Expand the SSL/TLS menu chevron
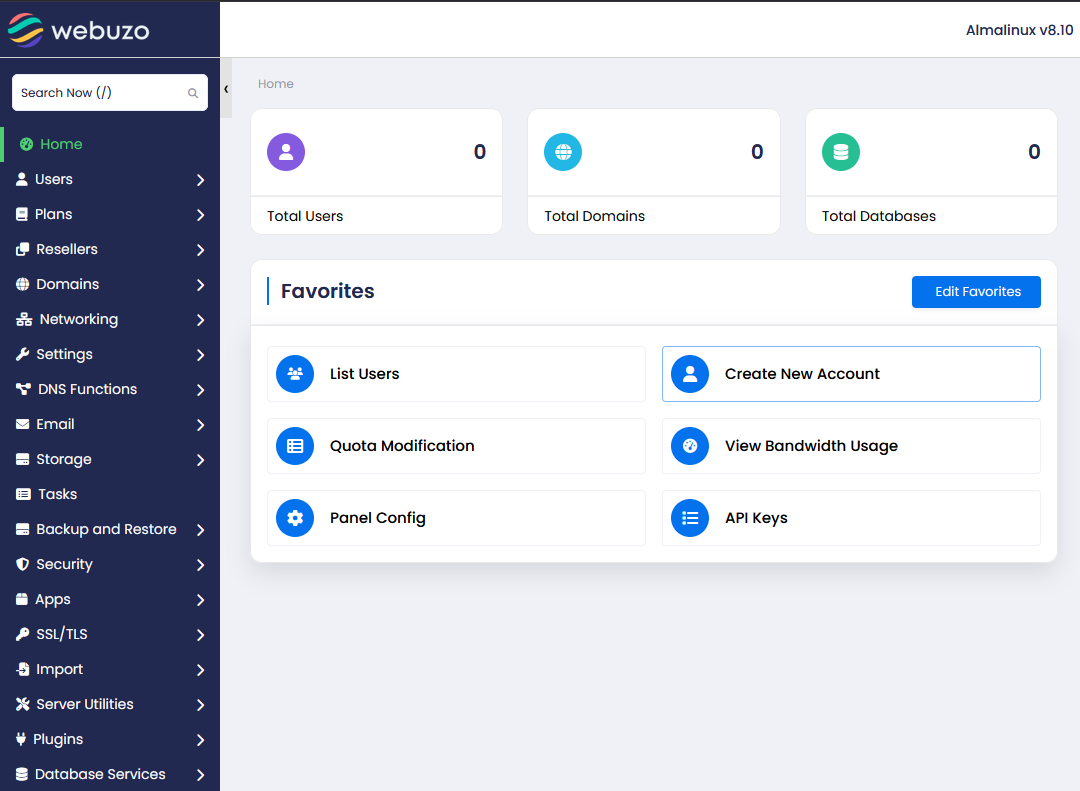 200,635
